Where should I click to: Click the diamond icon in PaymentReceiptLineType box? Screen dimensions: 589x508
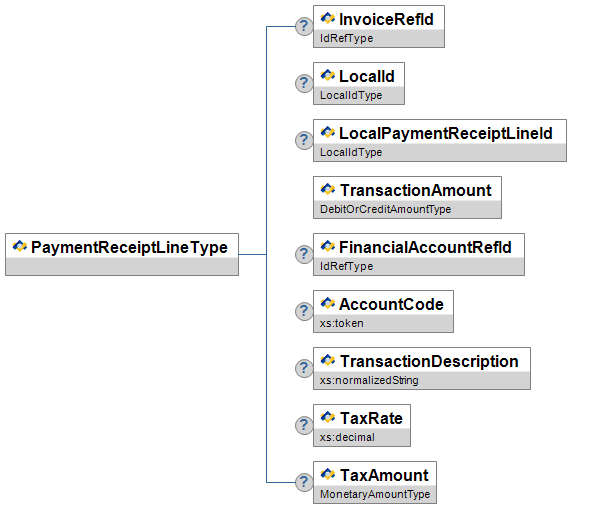click(20, 246)
